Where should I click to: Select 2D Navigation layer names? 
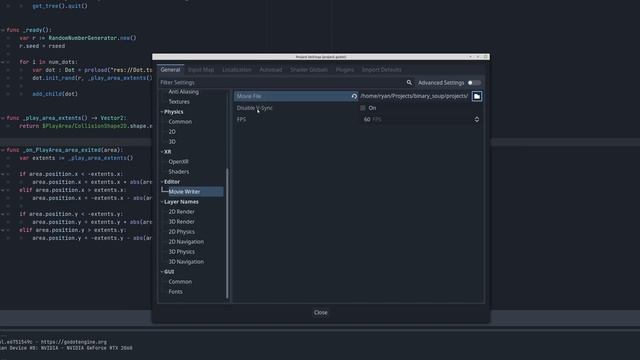pos(186,242)
